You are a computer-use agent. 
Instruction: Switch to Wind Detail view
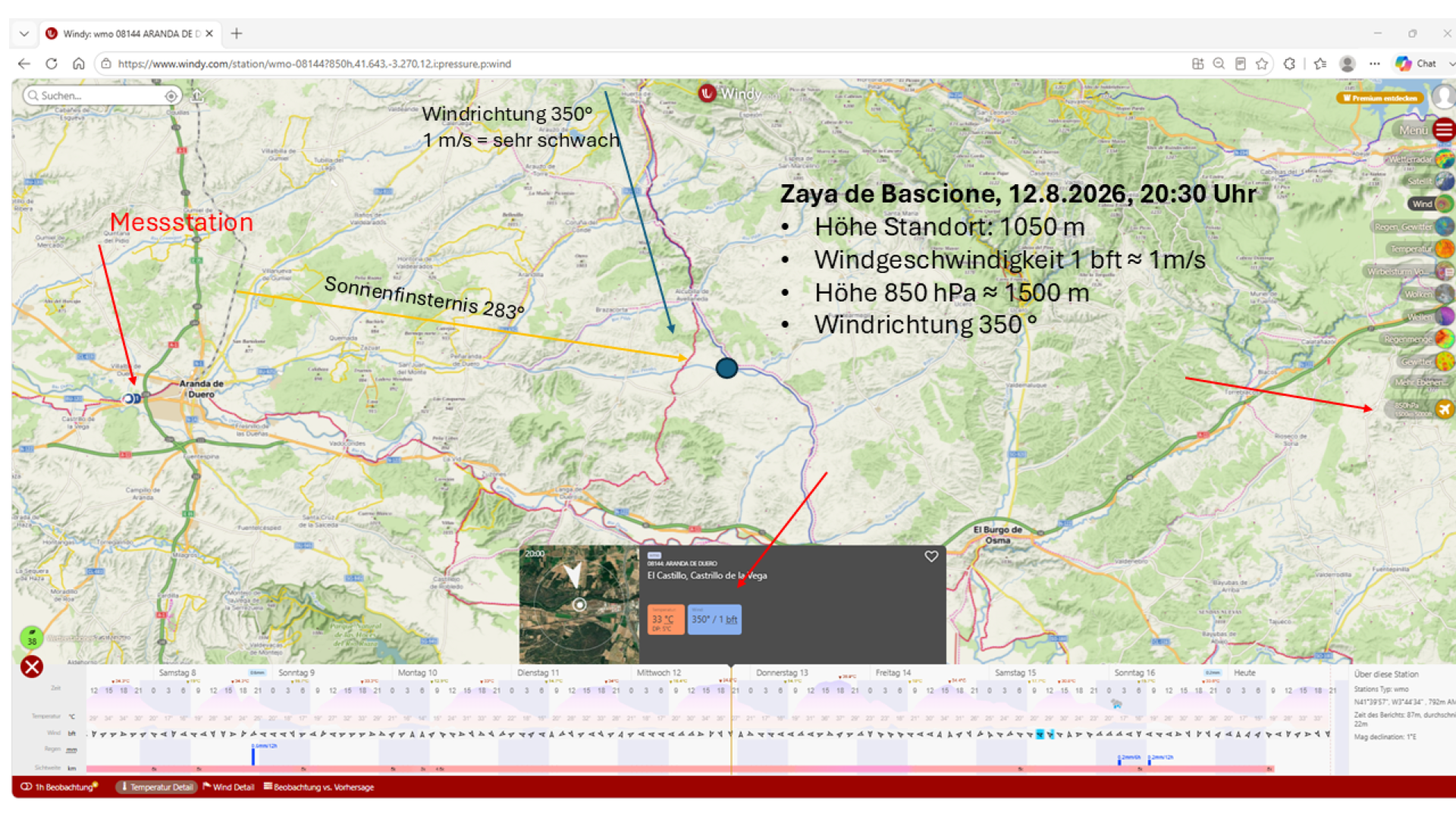tap(228, 787)
